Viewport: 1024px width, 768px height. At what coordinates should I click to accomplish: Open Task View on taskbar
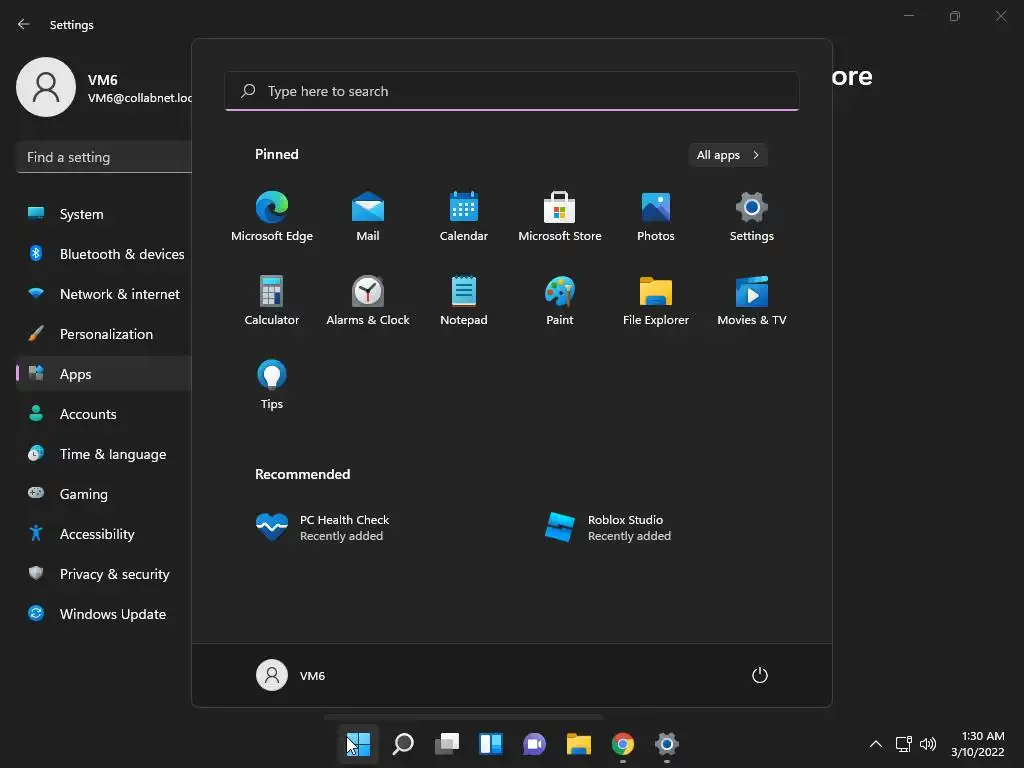[447, 744]
